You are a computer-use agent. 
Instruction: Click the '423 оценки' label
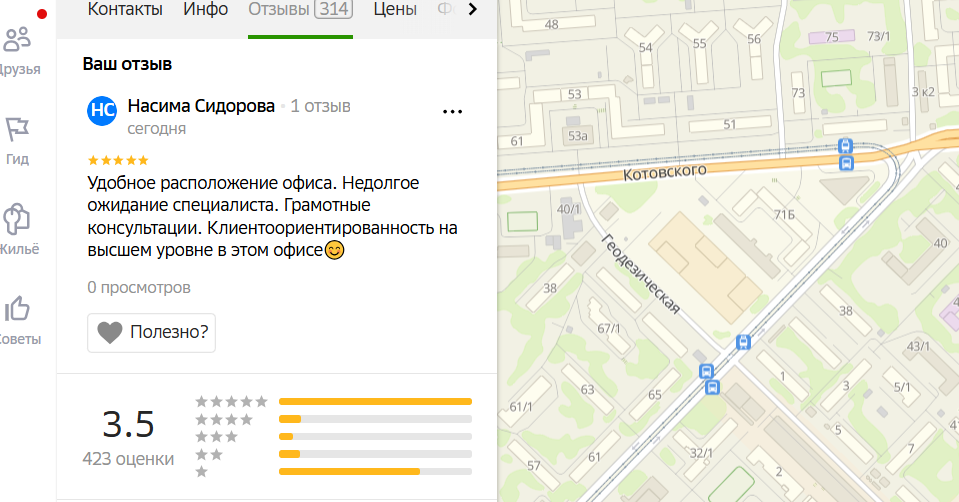128,459
